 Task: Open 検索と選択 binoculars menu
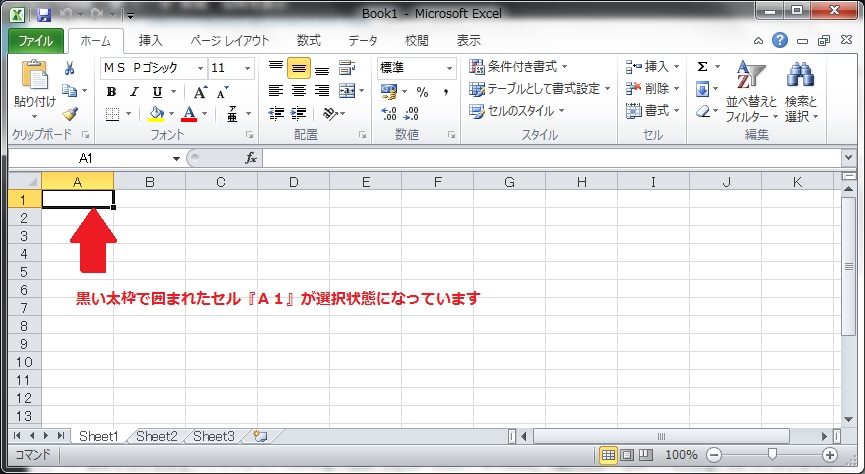pyautogui.click(x=801, y=92)
